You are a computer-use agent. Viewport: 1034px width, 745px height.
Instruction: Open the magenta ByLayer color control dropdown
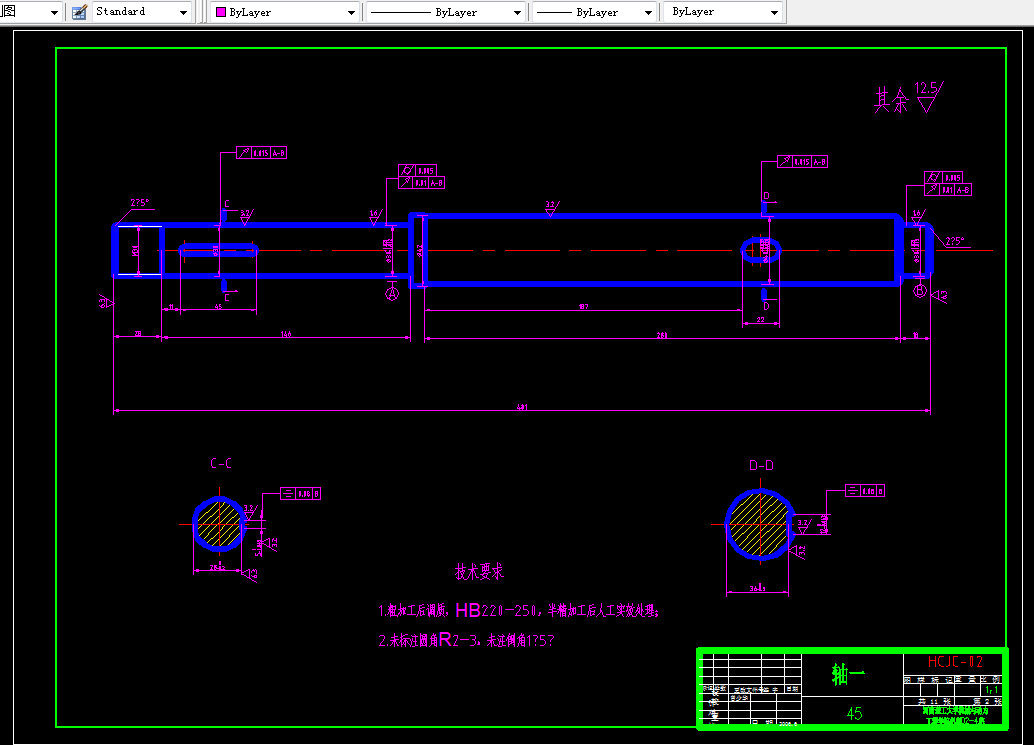(x=286, y=12)
